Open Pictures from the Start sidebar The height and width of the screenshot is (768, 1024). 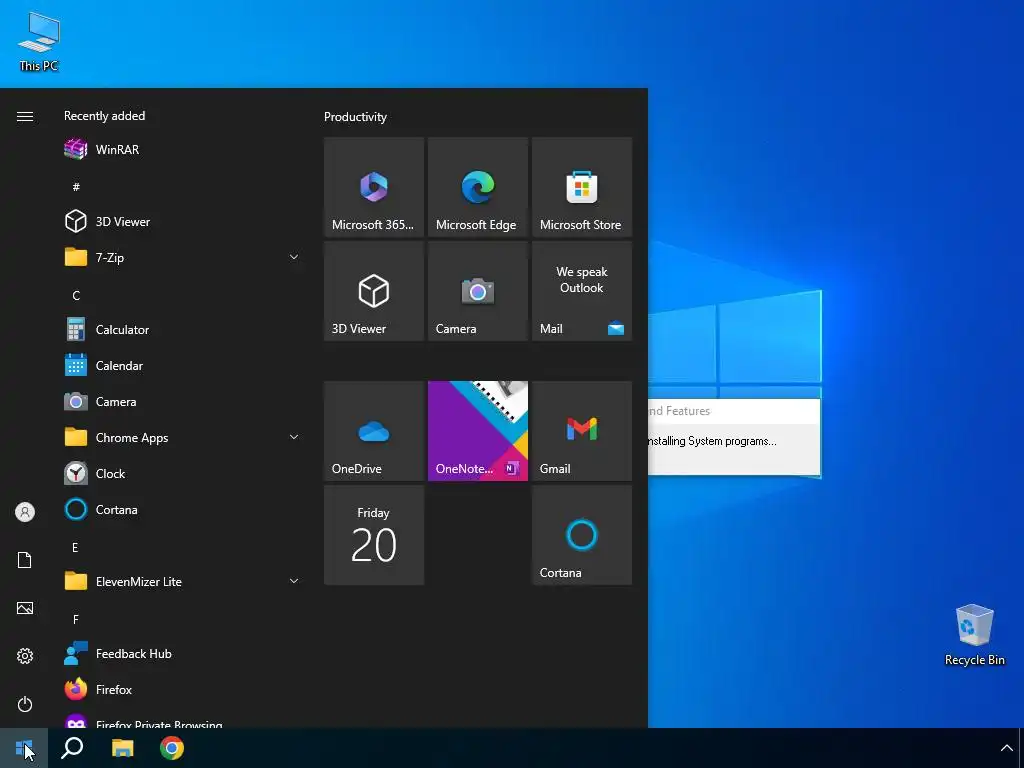[25, 608]
